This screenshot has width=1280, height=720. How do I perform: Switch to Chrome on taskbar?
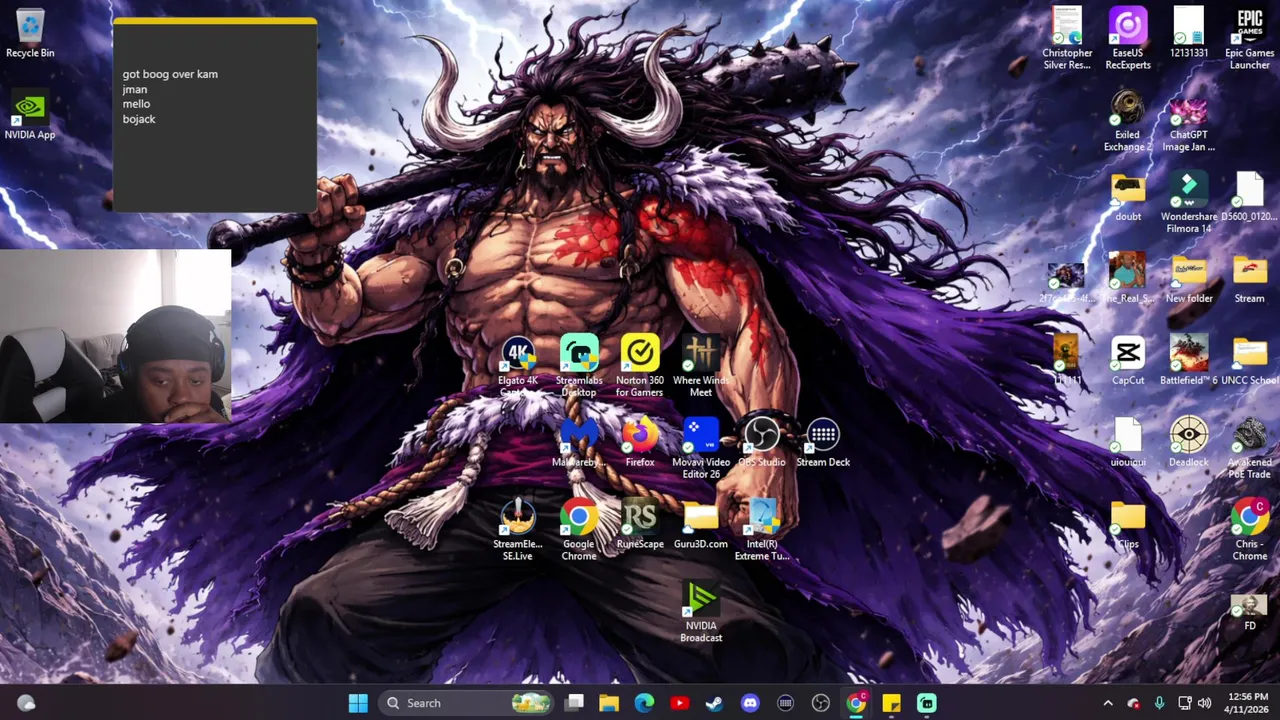click(x=856, y=703)
